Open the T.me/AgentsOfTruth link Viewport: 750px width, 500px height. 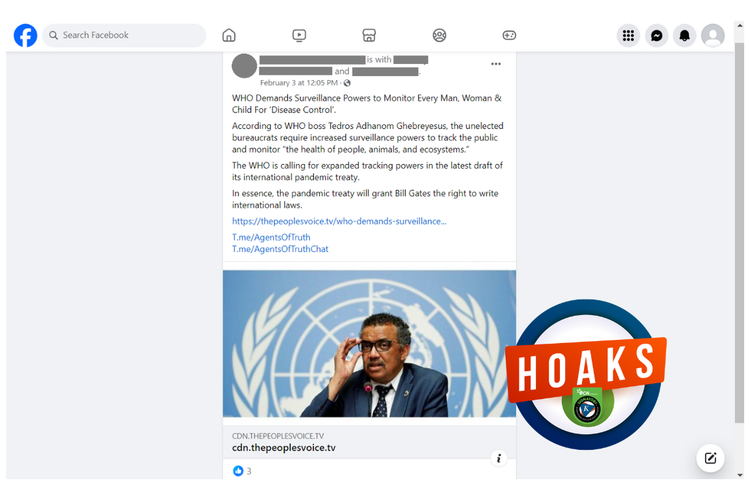coord(271,237)
